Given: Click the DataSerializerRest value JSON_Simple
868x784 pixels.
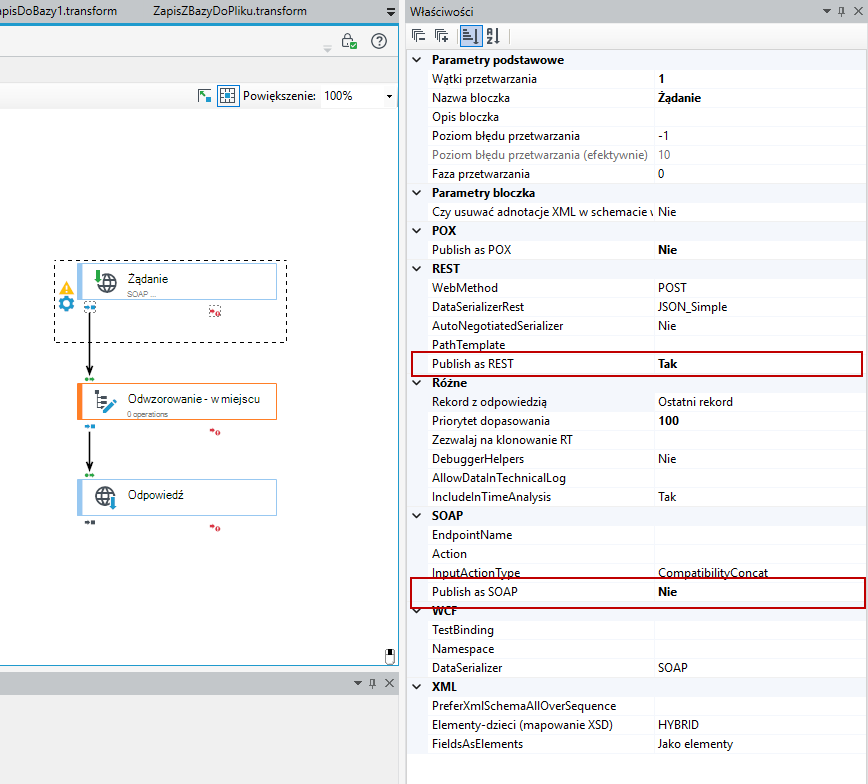Looking at the screenshot, I should 693,307.
